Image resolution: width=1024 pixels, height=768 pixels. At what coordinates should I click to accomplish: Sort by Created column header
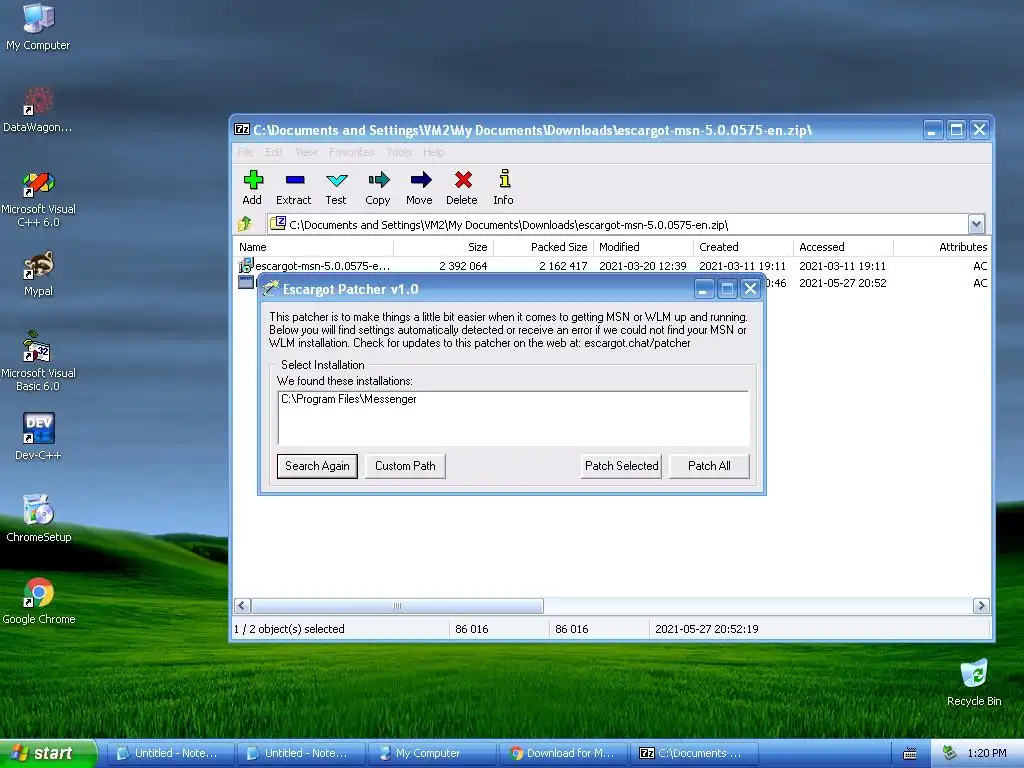click(743, 247)
